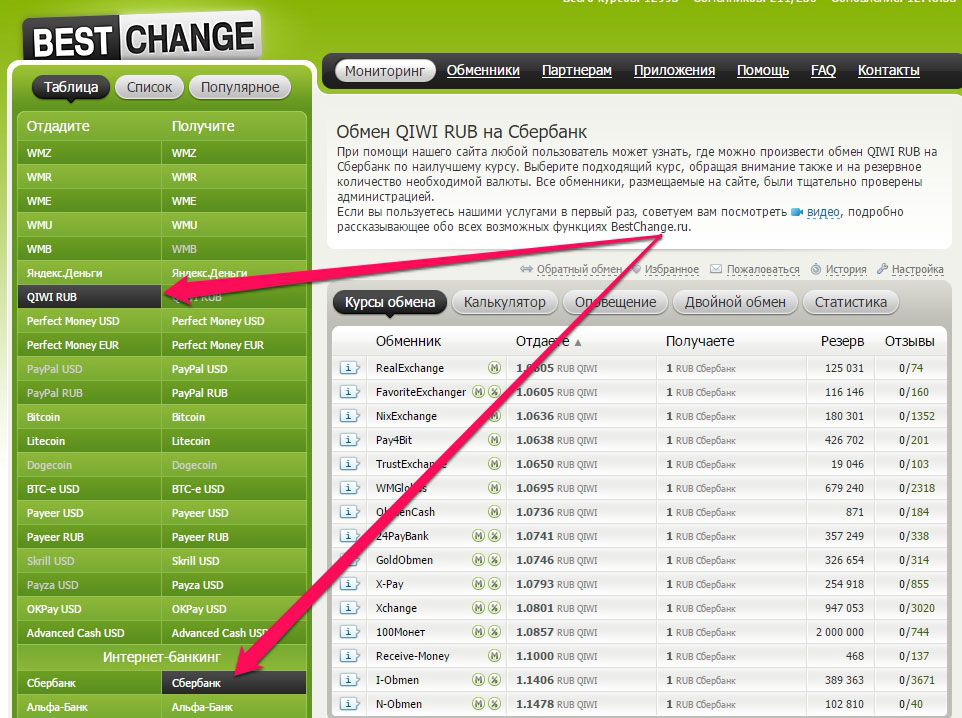The width and height of the screenshot is (962, 718).
Task: Click the M badge next to Receive-Money
Action: 494,656
